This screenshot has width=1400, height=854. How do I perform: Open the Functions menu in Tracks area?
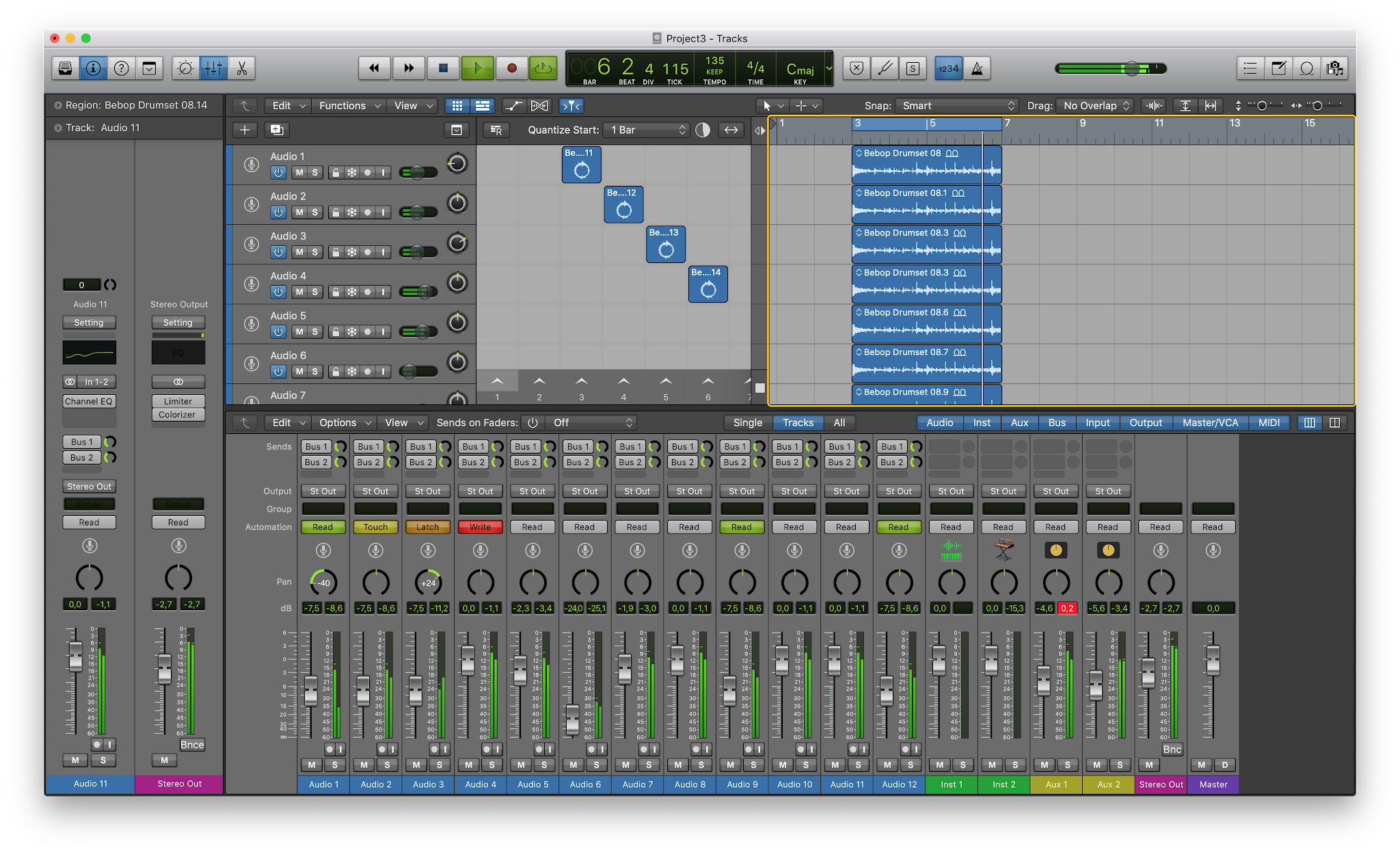point(349,105)
